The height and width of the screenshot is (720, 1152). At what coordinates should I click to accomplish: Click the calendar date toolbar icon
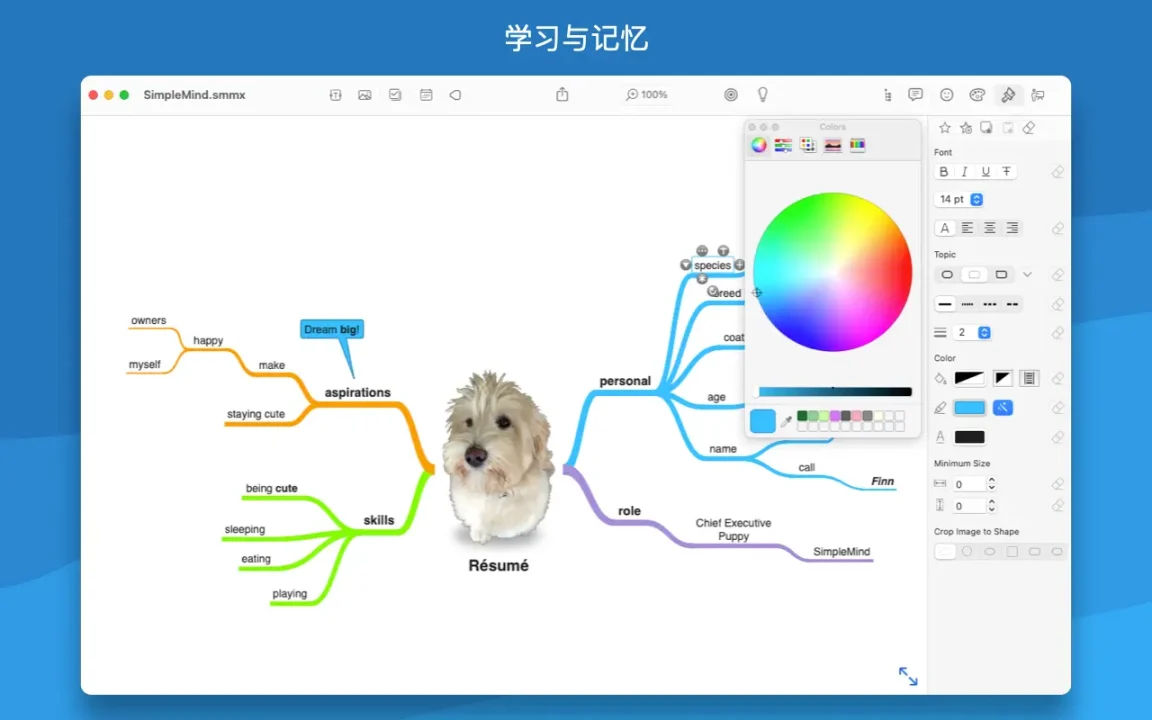[x=426, y=95]
